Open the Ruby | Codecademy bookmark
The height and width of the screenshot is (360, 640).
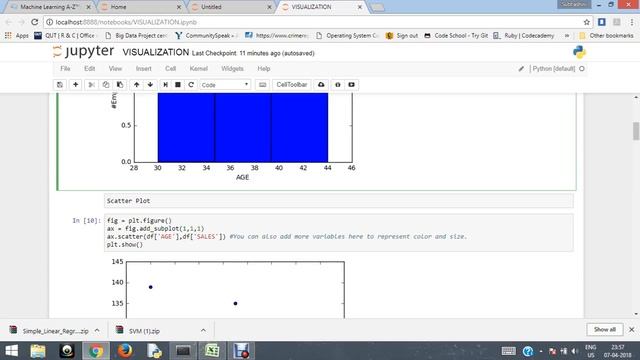coord(524,36)
